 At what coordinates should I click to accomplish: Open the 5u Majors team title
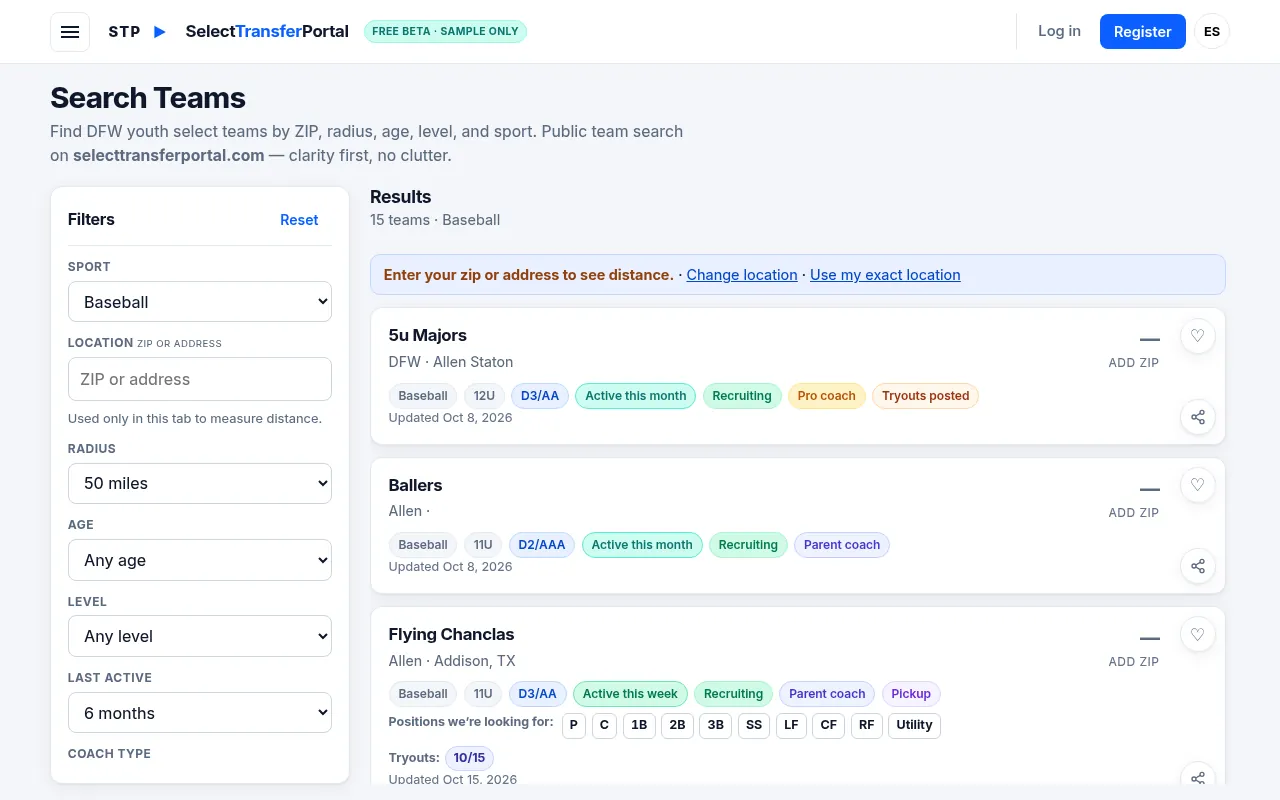click(x=428, y=335)
